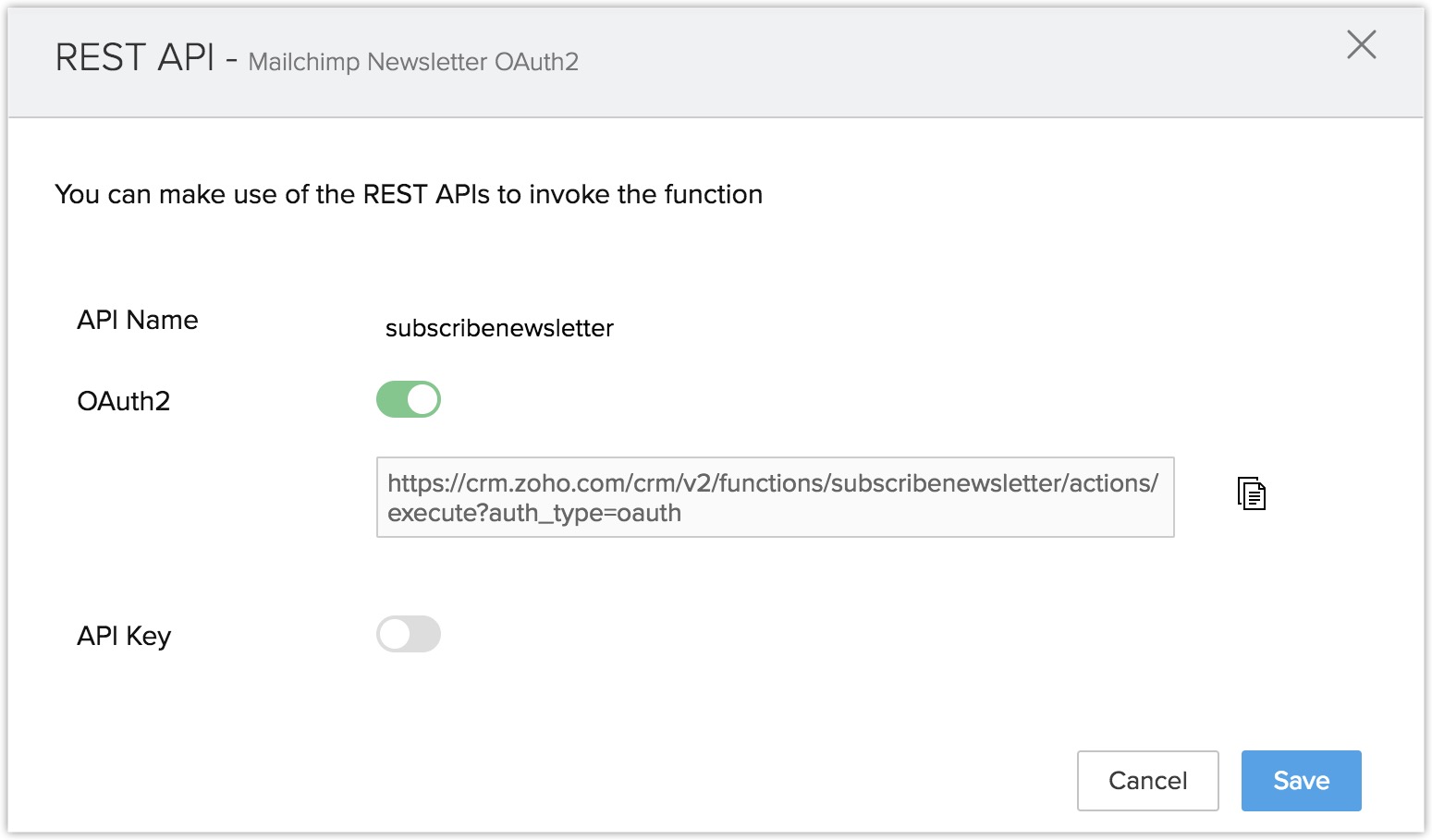Copy the OAuth2 REST API URL
Viewport: 1432px width, 840px height.
[1251, 493]
